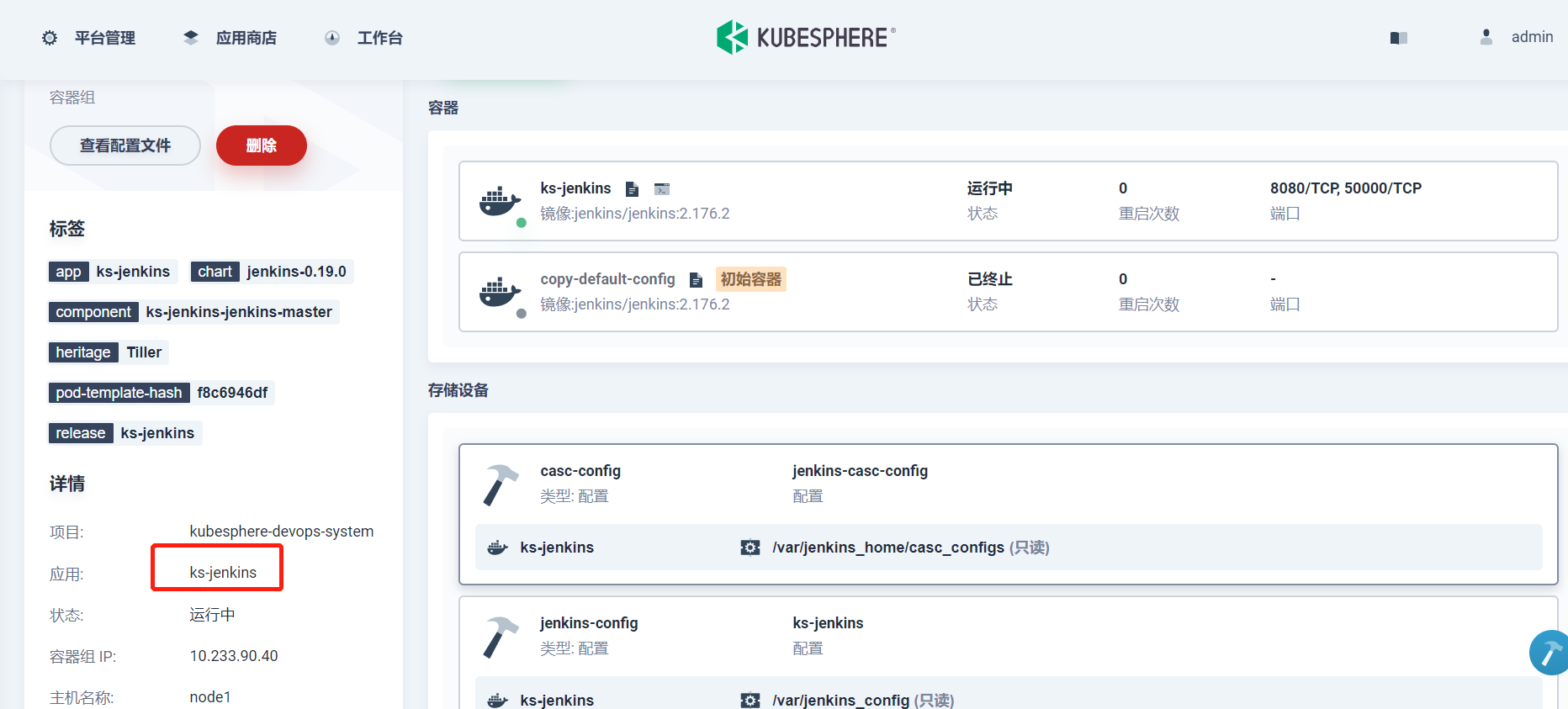Screen dimensions: 1568x709
Task: Select the component ks-jenkins-jenkins-master label
Action: point(193,312)
